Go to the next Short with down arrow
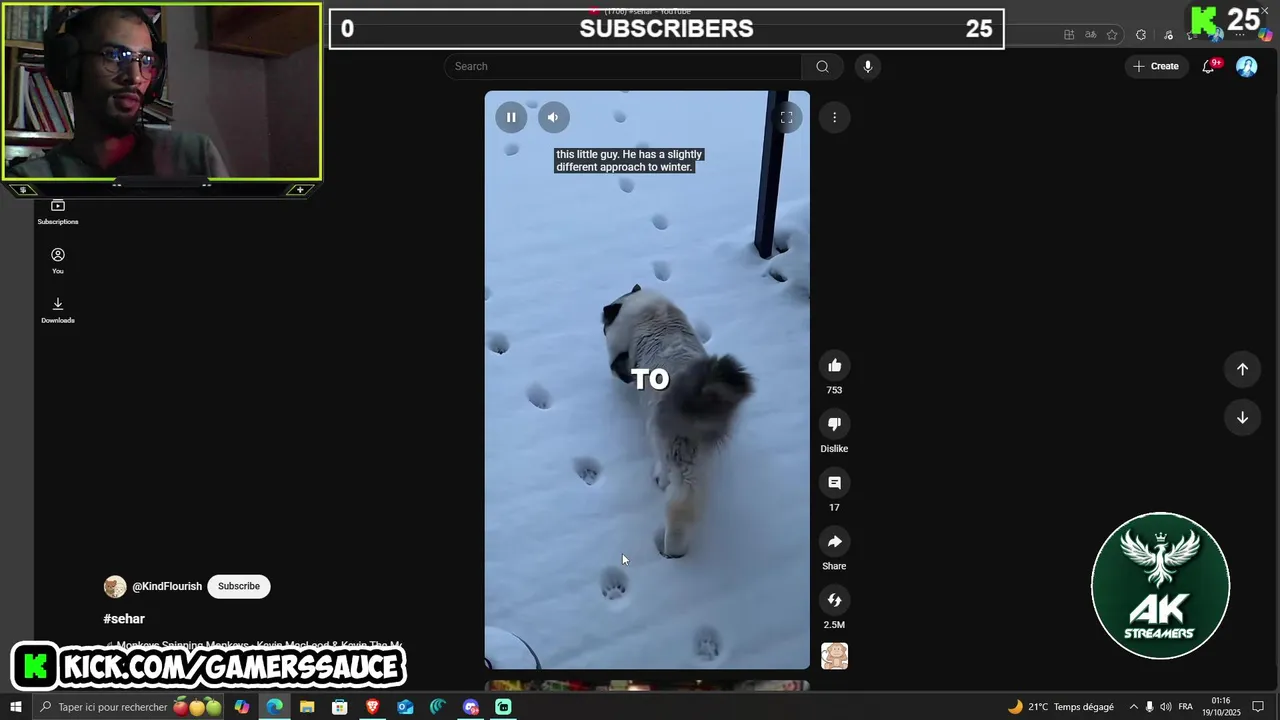The image size is (1280, 720). [1242, 417]
